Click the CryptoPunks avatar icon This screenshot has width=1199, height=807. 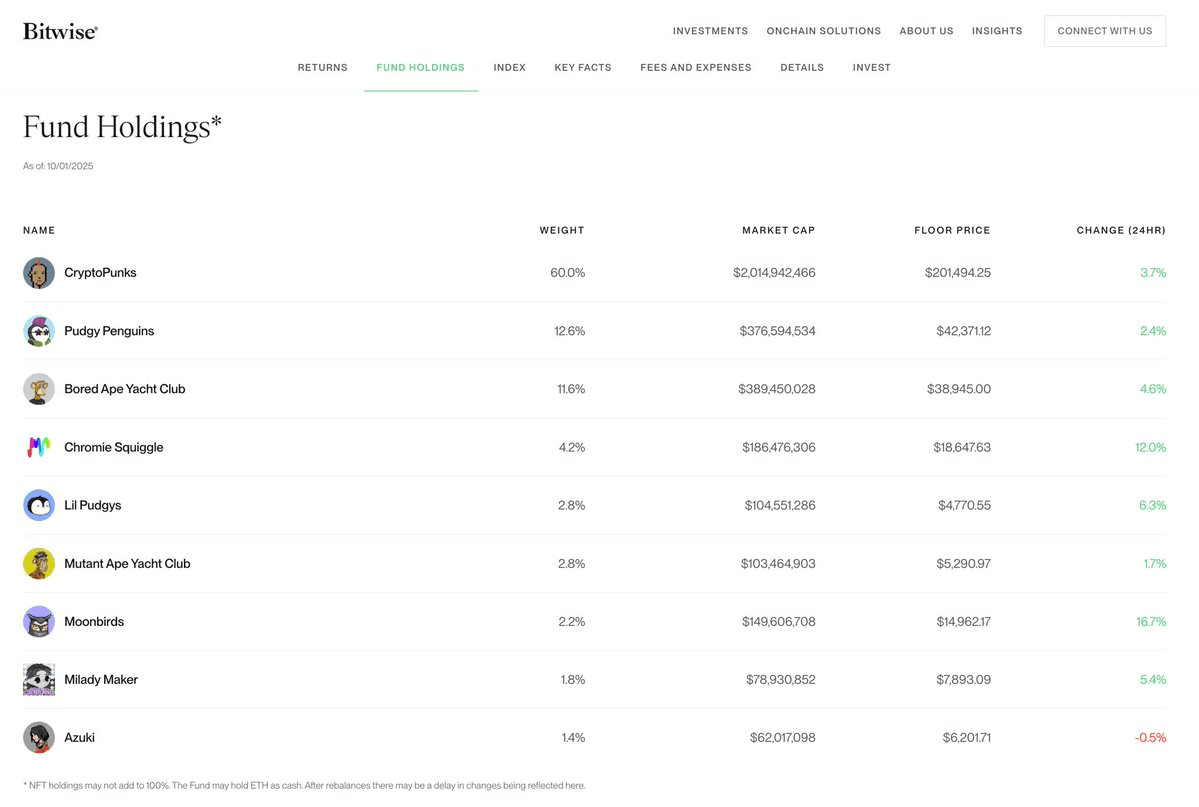[39, 273]
